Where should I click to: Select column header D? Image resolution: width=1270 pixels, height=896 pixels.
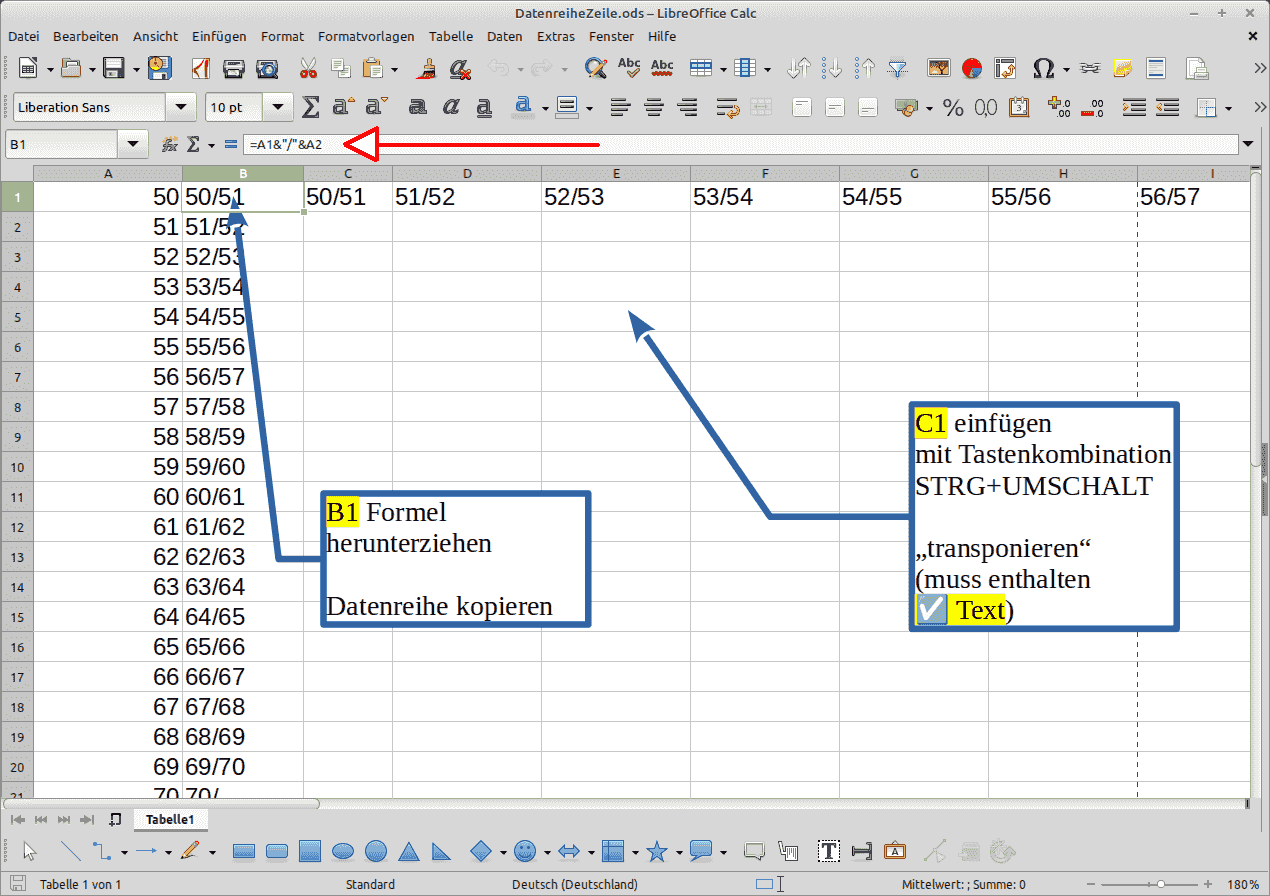pyautogui.click(x=467, y=174)
